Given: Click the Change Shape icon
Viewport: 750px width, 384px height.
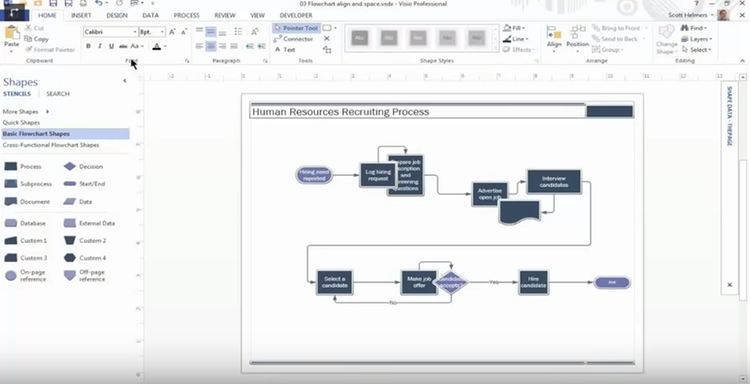Looking at the screenshot, I should pyautogui.click(x=666, y=39).
